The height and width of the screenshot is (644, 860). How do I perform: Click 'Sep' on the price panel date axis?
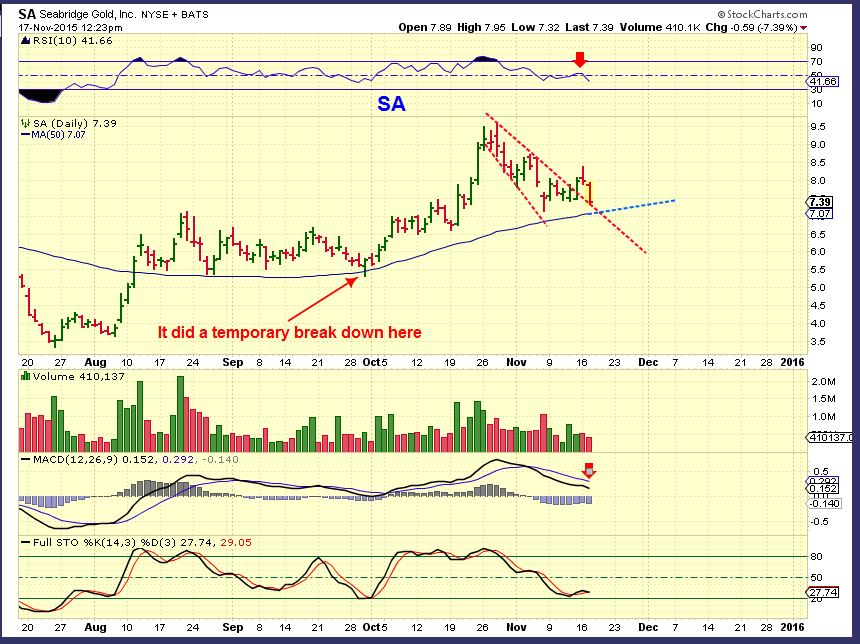233,362
